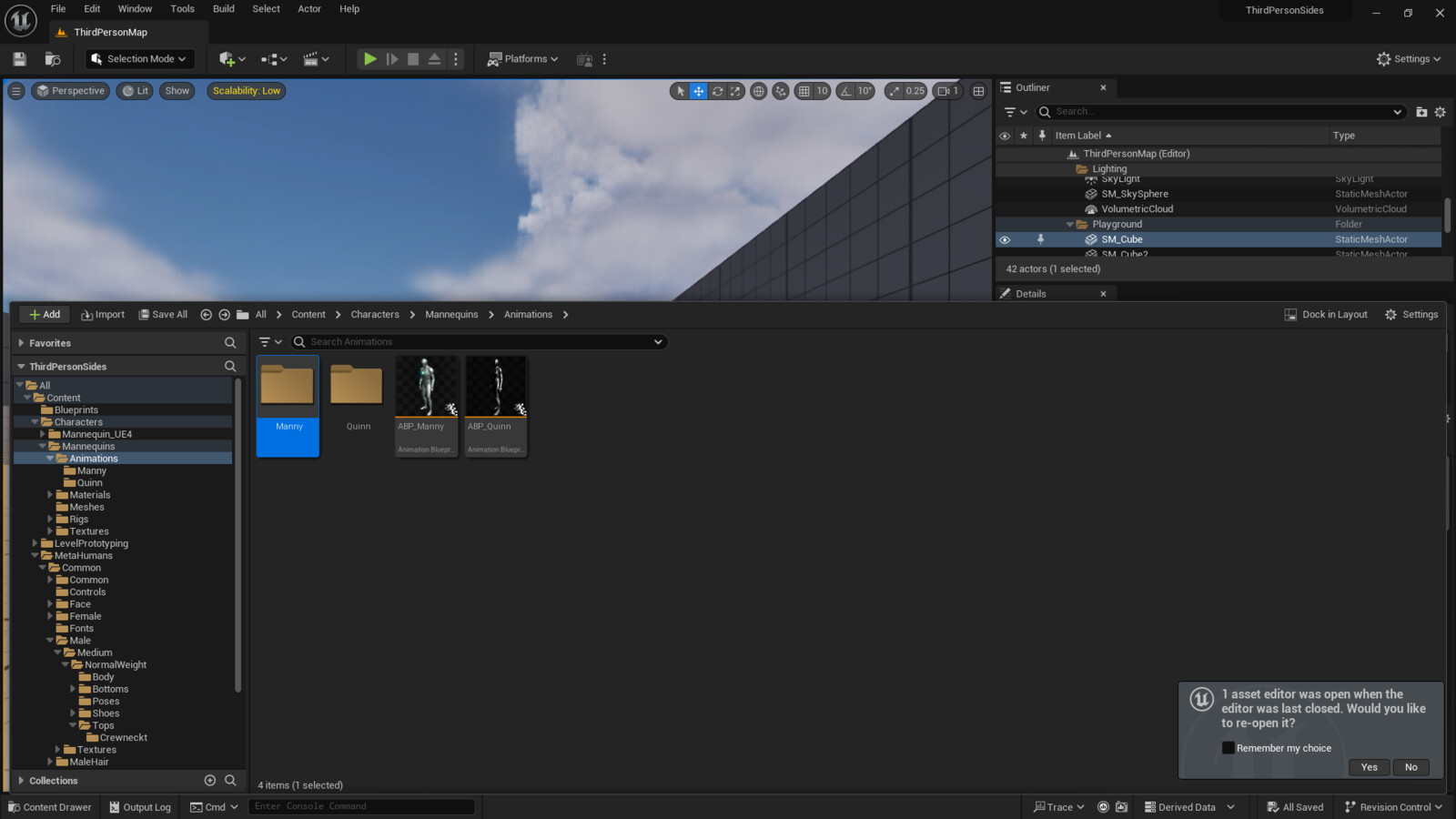This screenshot has height=819, width=1456.
Task: Open the viewport Show menu
Action: click(x=177, y=91)
